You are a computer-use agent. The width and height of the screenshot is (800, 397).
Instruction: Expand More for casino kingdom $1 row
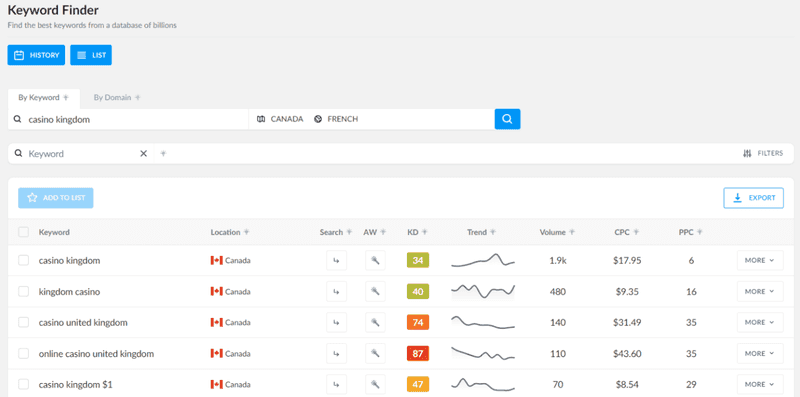(760, 384)
